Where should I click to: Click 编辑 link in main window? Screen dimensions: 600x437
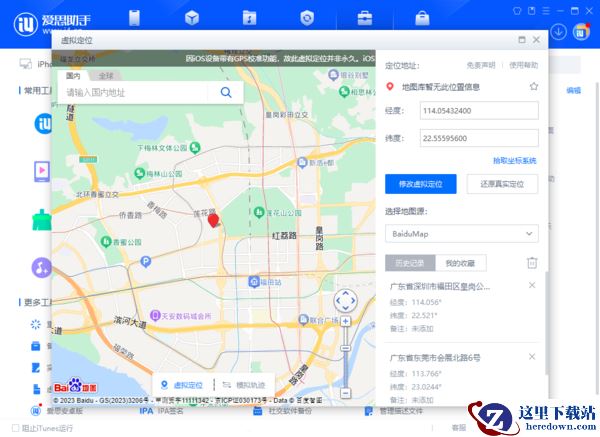574,91
